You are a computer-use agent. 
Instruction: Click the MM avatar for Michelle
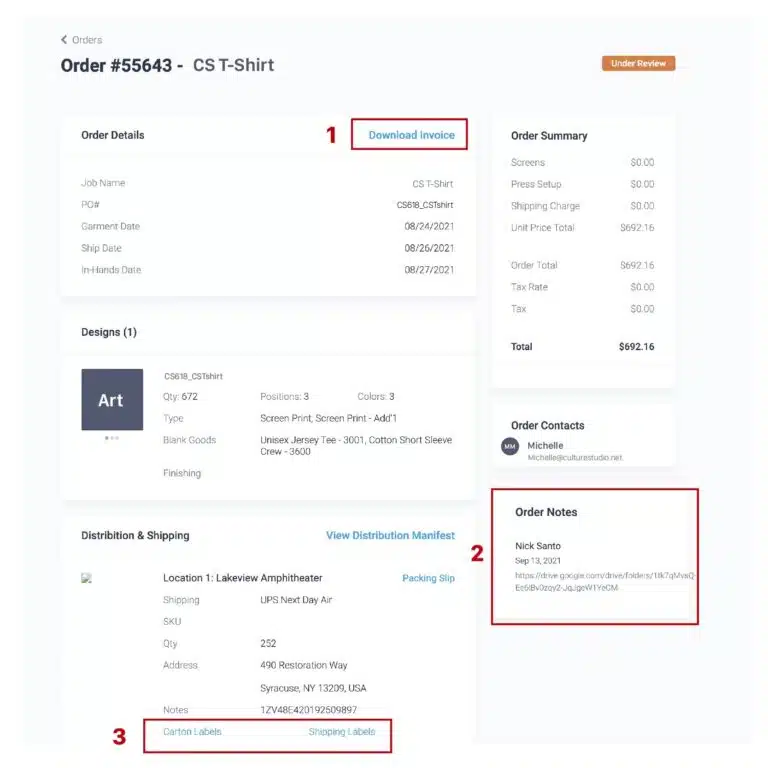coord(510,446)
